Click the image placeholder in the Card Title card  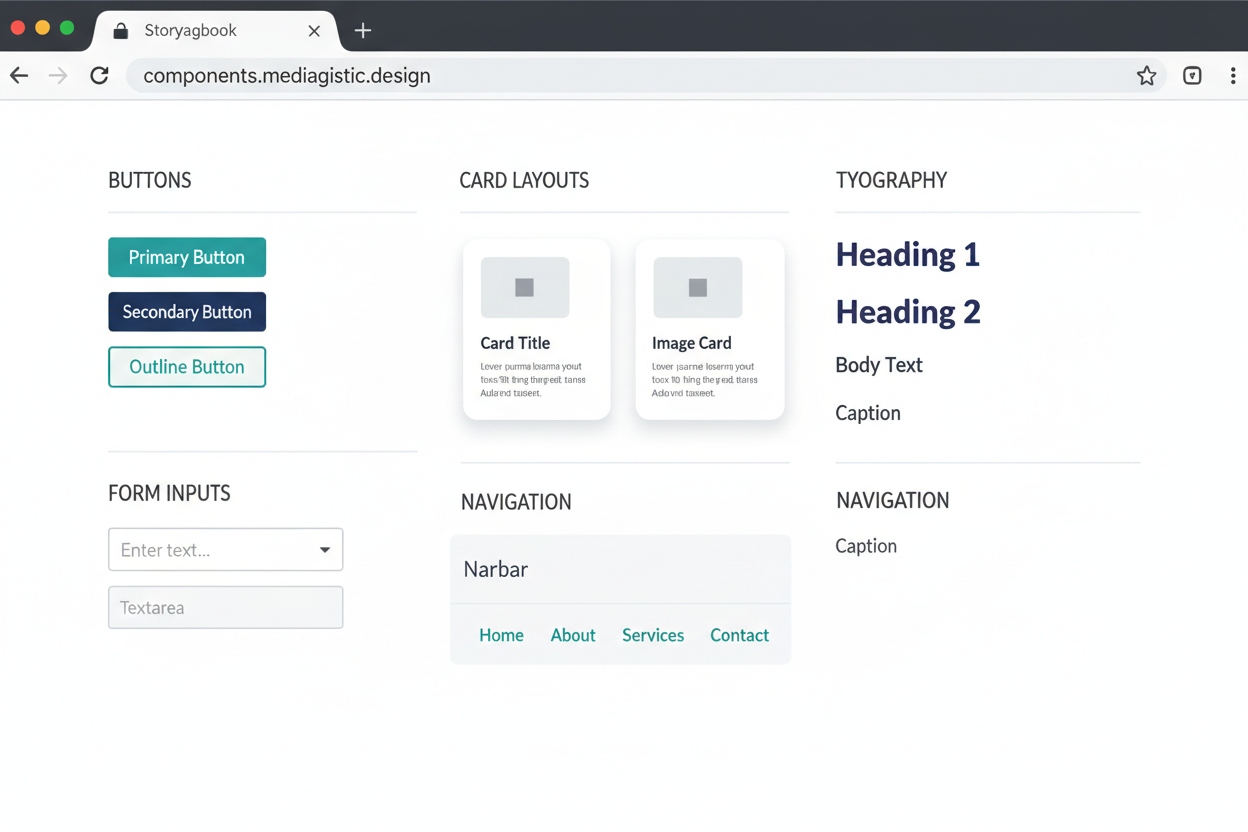524,287
